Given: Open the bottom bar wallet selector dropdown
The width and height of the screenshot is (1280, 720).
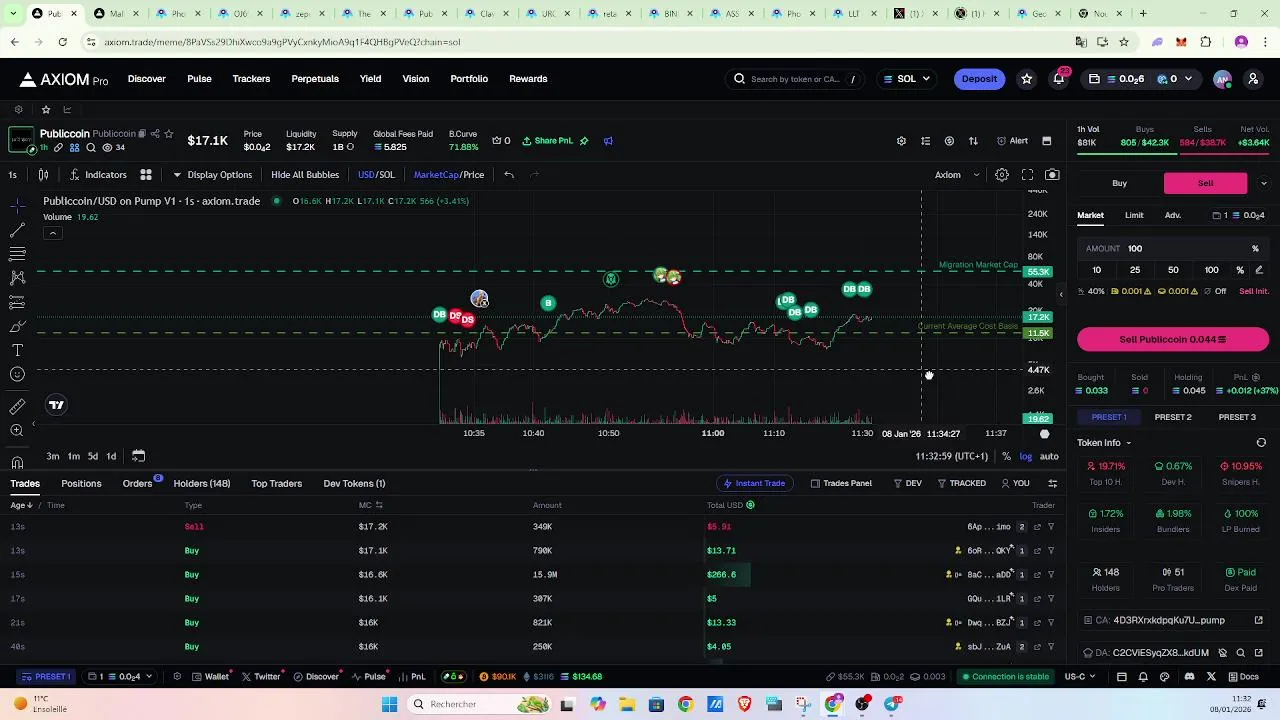Looking at the screenshot, I should 121,677.
